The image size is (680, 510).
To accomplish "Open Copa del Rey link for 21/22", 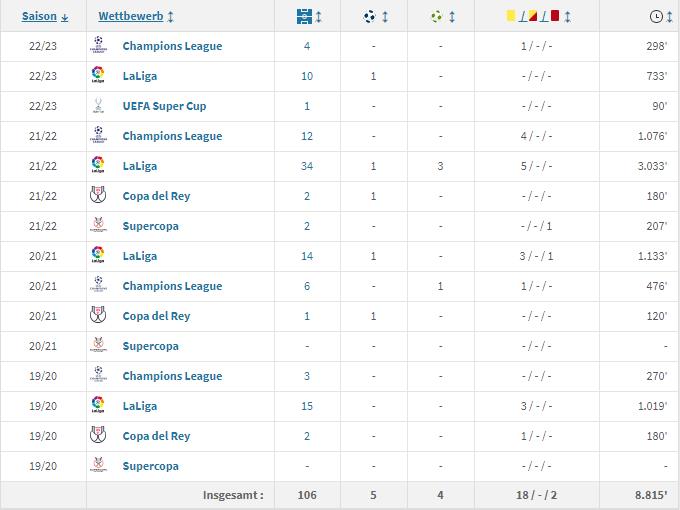I will point(156,196).
